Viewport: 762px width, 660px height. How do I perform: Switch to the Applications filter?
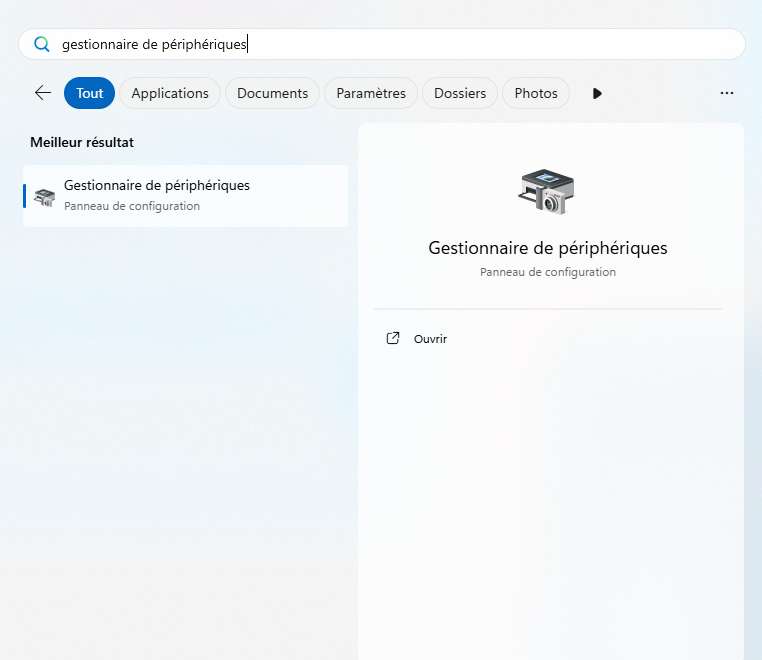click(x=170, y=93)
